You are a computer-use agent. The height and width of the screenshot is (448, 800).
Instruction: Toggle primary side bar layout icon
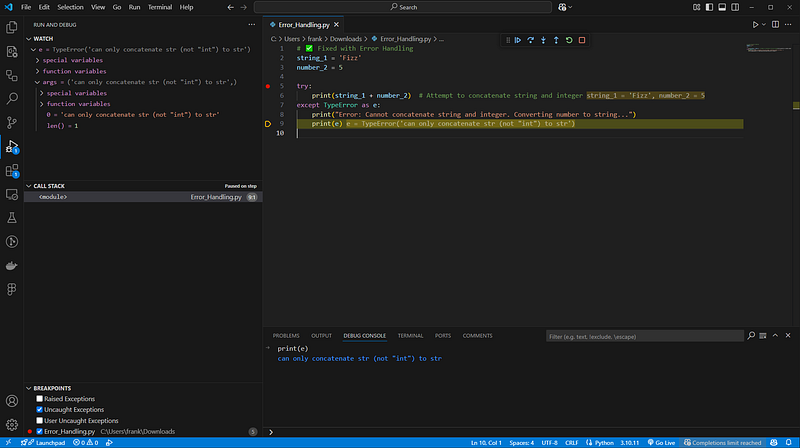(x=709, y=7)
